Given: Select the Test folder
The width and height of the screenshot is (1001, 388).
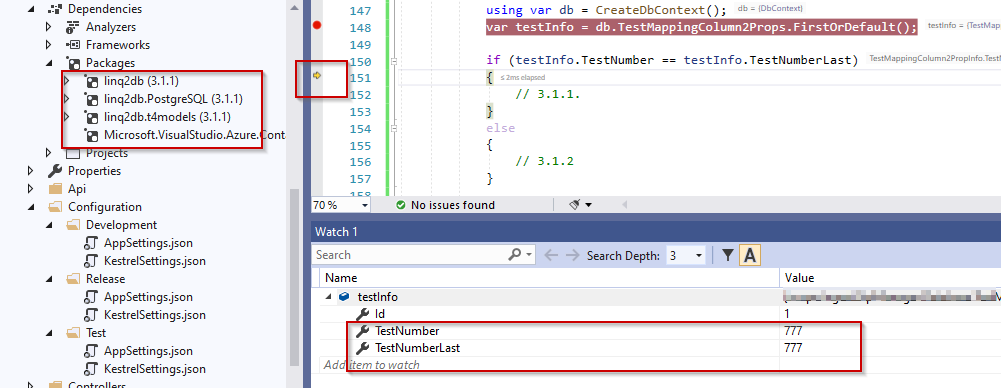Looking at the screenshot, I should (96, 333).
